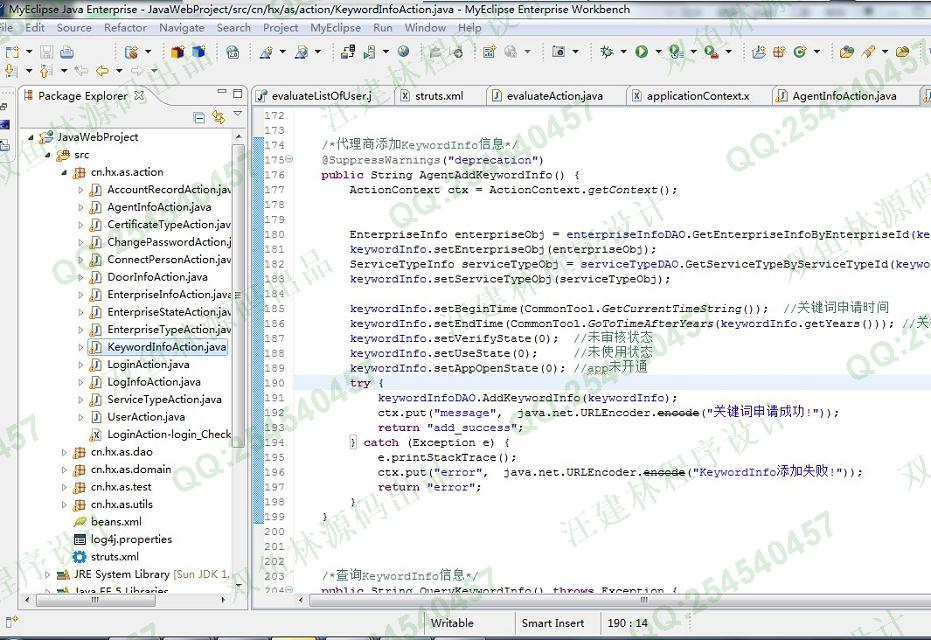This screenshot has height=640, width=931.
Task: Switch to evaluateAction.java editor tab
Action: pos(554,96)
